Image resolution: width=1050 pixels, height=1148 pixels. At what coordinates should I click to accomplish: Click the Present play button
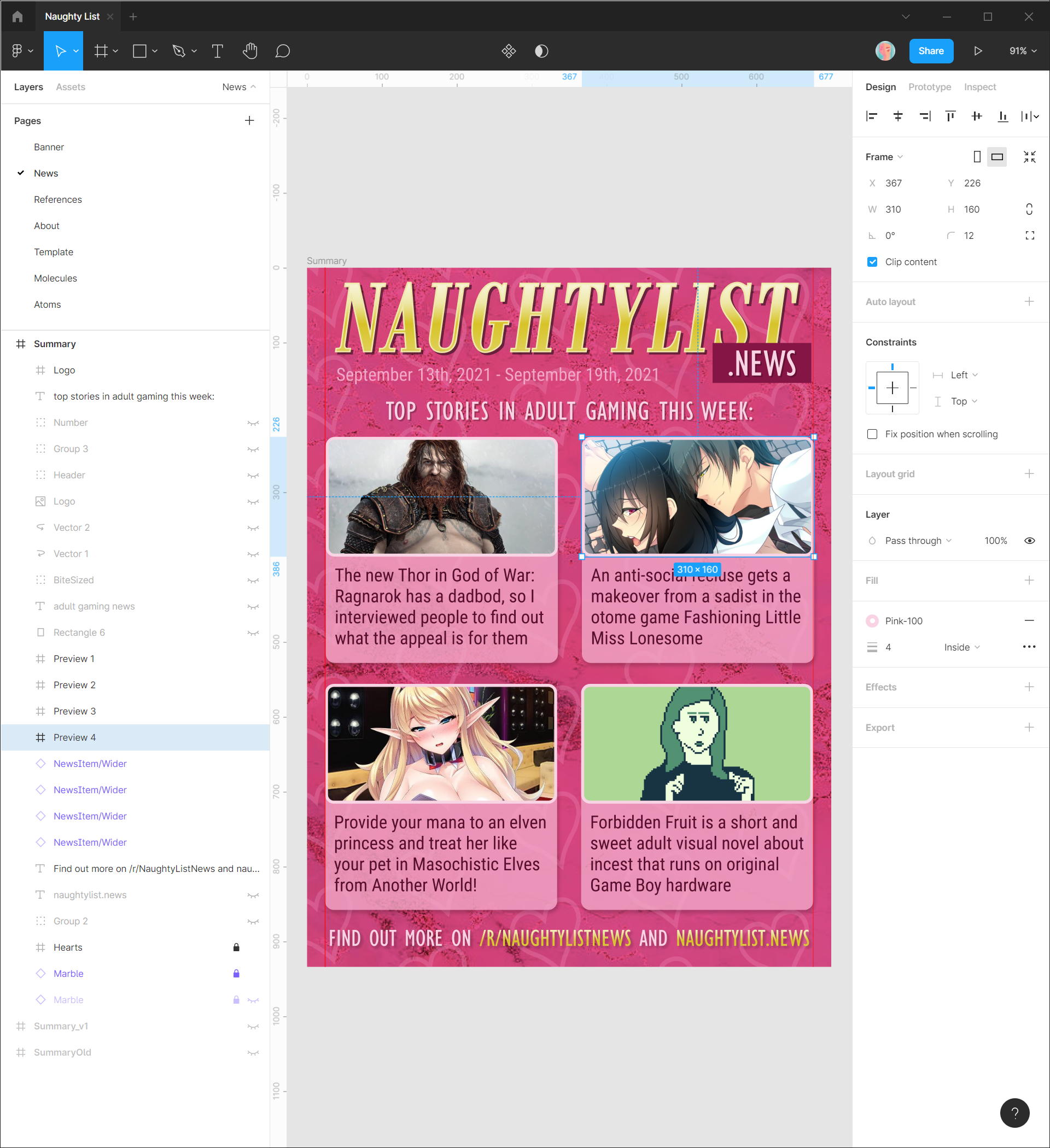click(978, 51)
